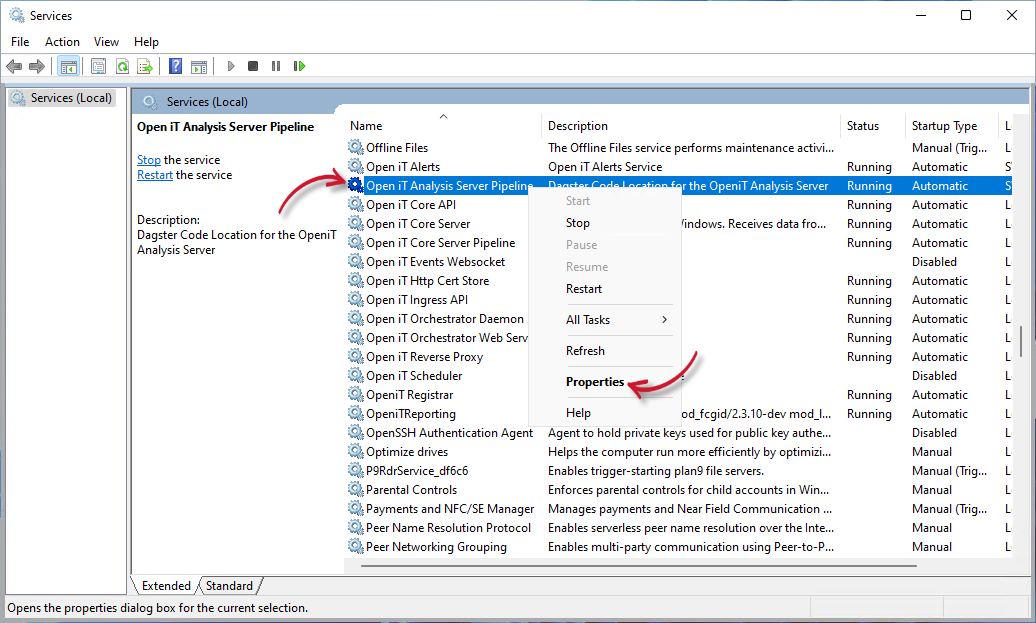The image size is (1036, 623).
Task: Click gear icon beside OpenITReporting
Action: (x=355, y=414)
